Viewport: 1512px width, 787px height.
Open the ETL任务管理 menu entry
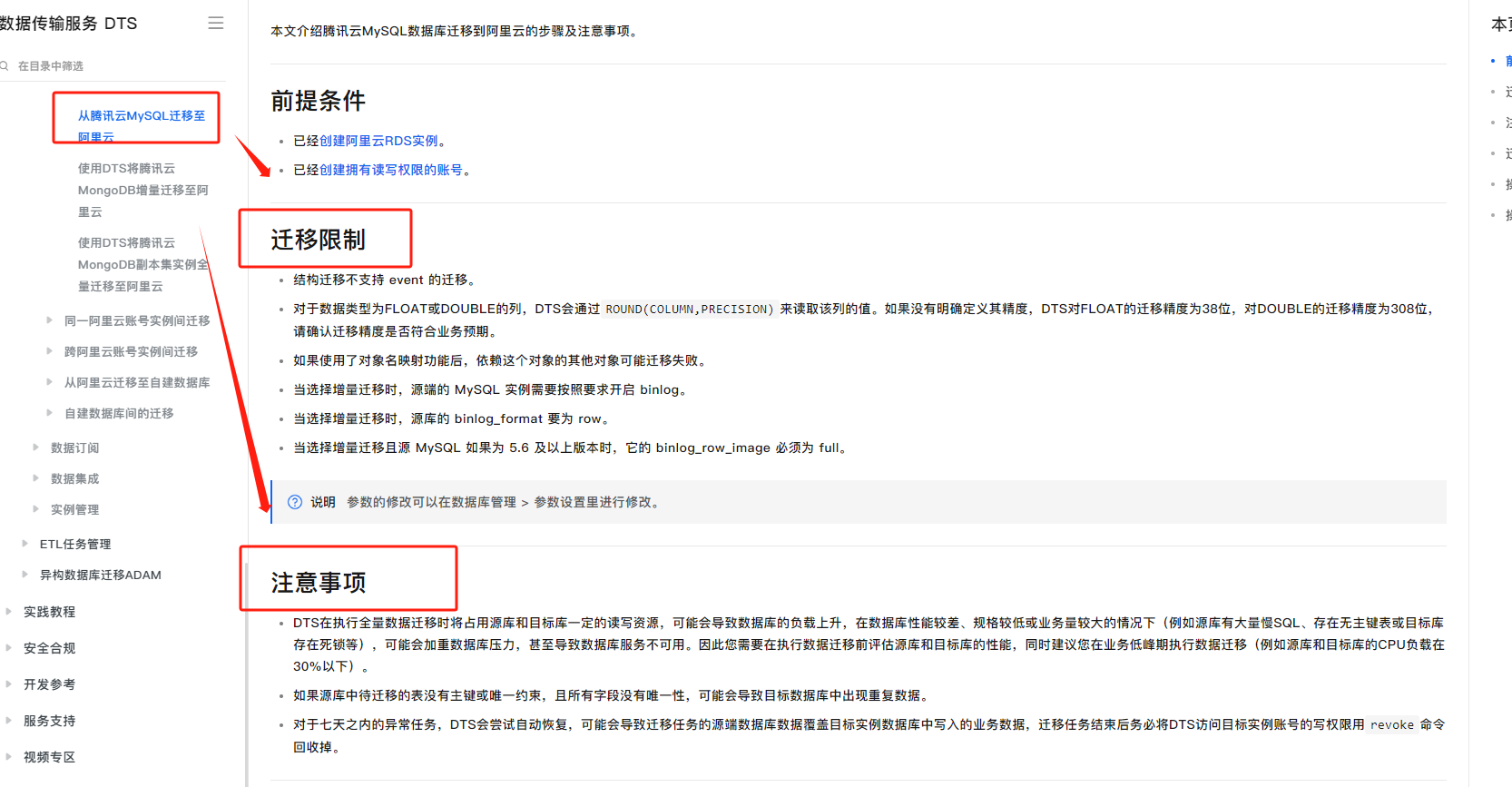[75, 544]
